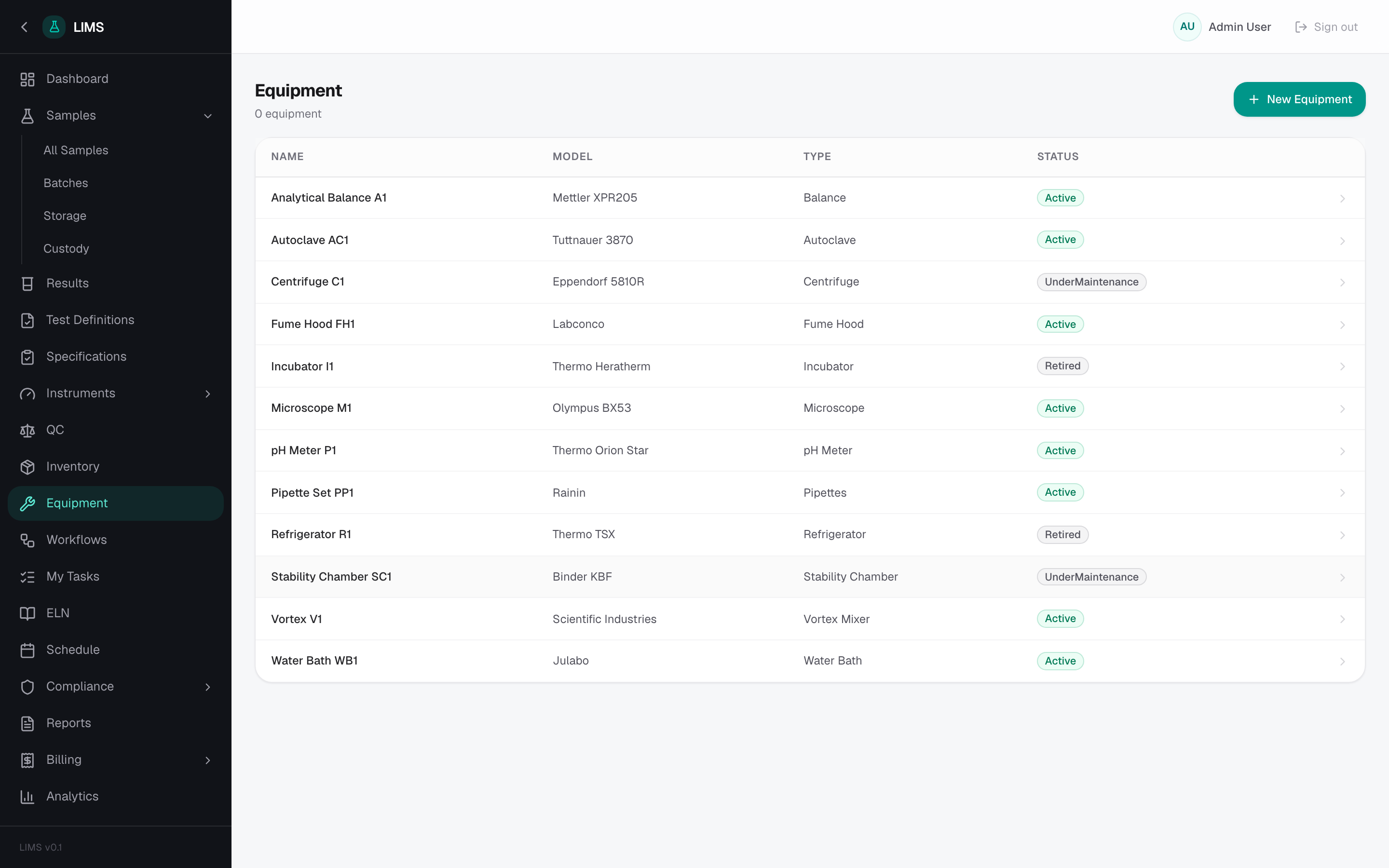This screenshot has height=868, width=1389.
Task: Open Water Bath WB1 row chevron
Action: (1343, 661)
